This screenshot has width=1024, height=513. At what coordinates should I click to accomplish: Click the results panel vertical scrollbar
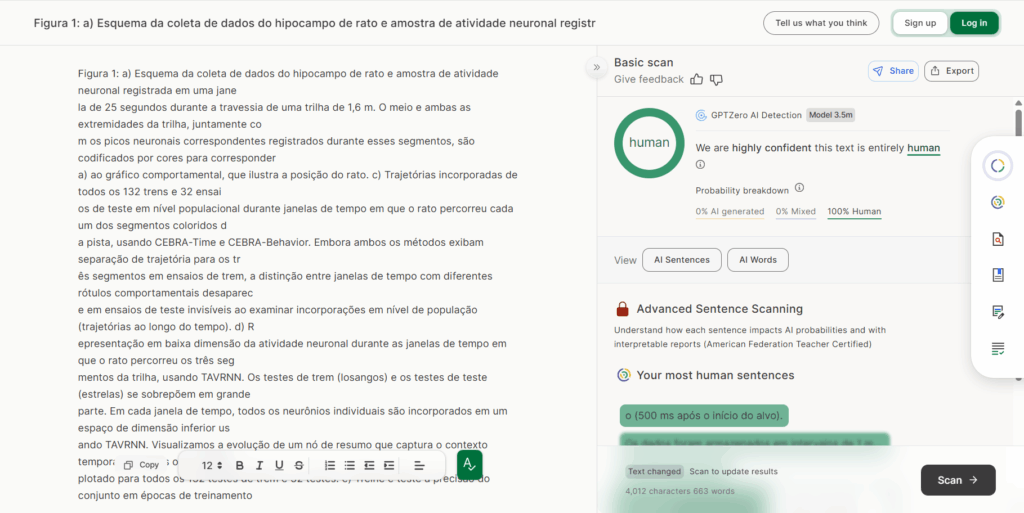point(1018,120)
